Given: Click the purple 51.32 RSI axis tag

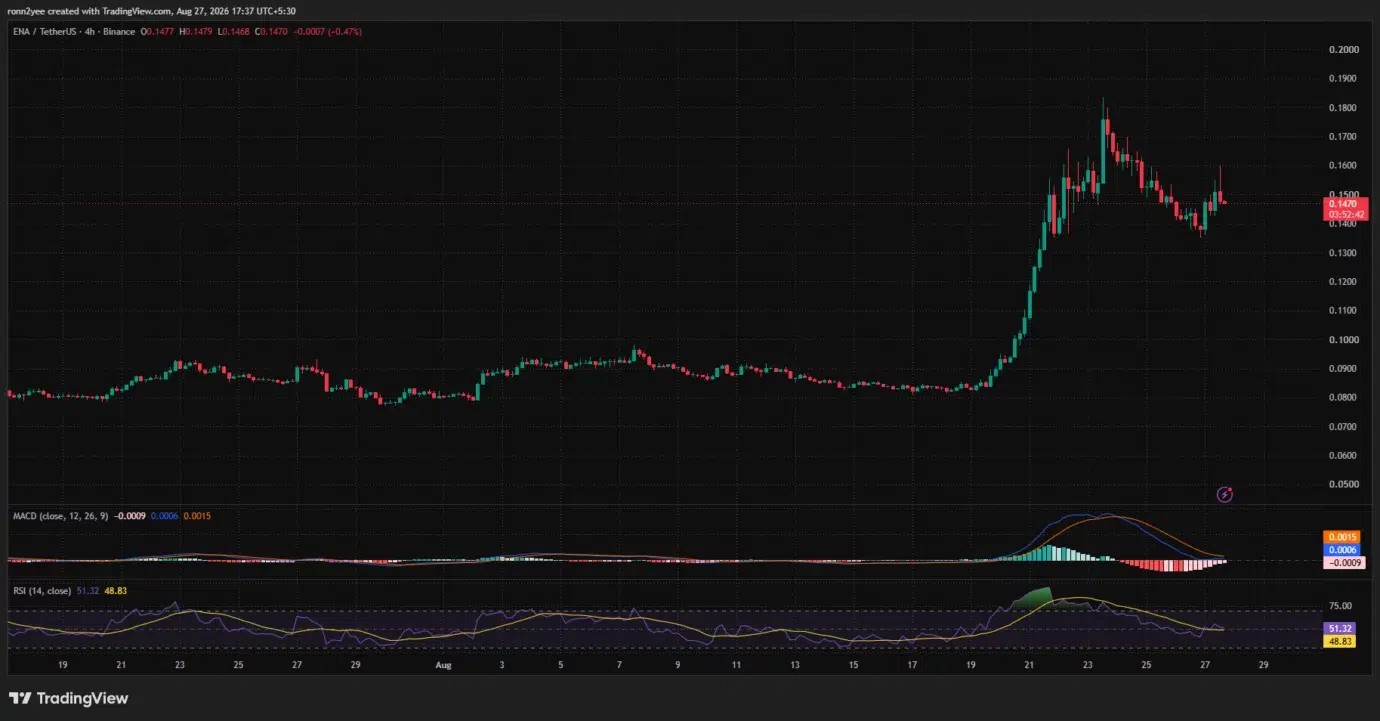Looking at the screenshot, I should (1339, 628).
